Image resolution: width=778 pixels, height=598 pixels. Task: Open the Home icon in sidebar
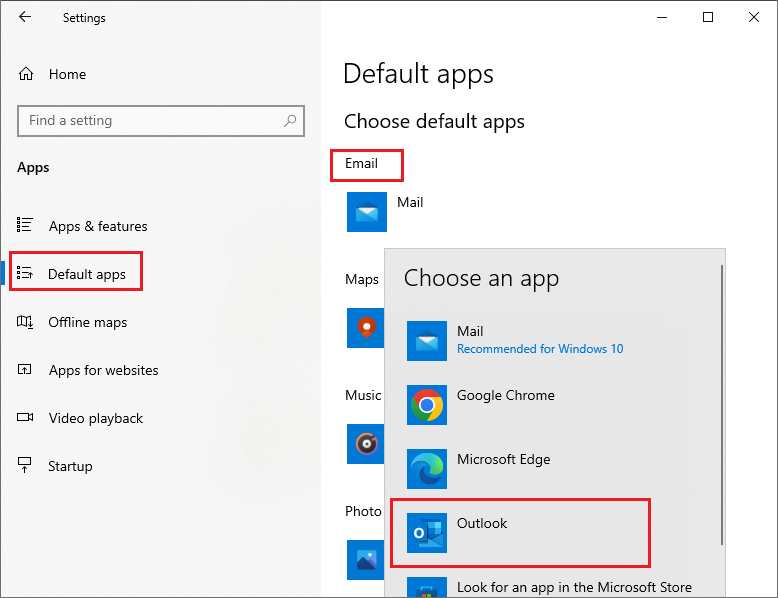tap(26, 74)
